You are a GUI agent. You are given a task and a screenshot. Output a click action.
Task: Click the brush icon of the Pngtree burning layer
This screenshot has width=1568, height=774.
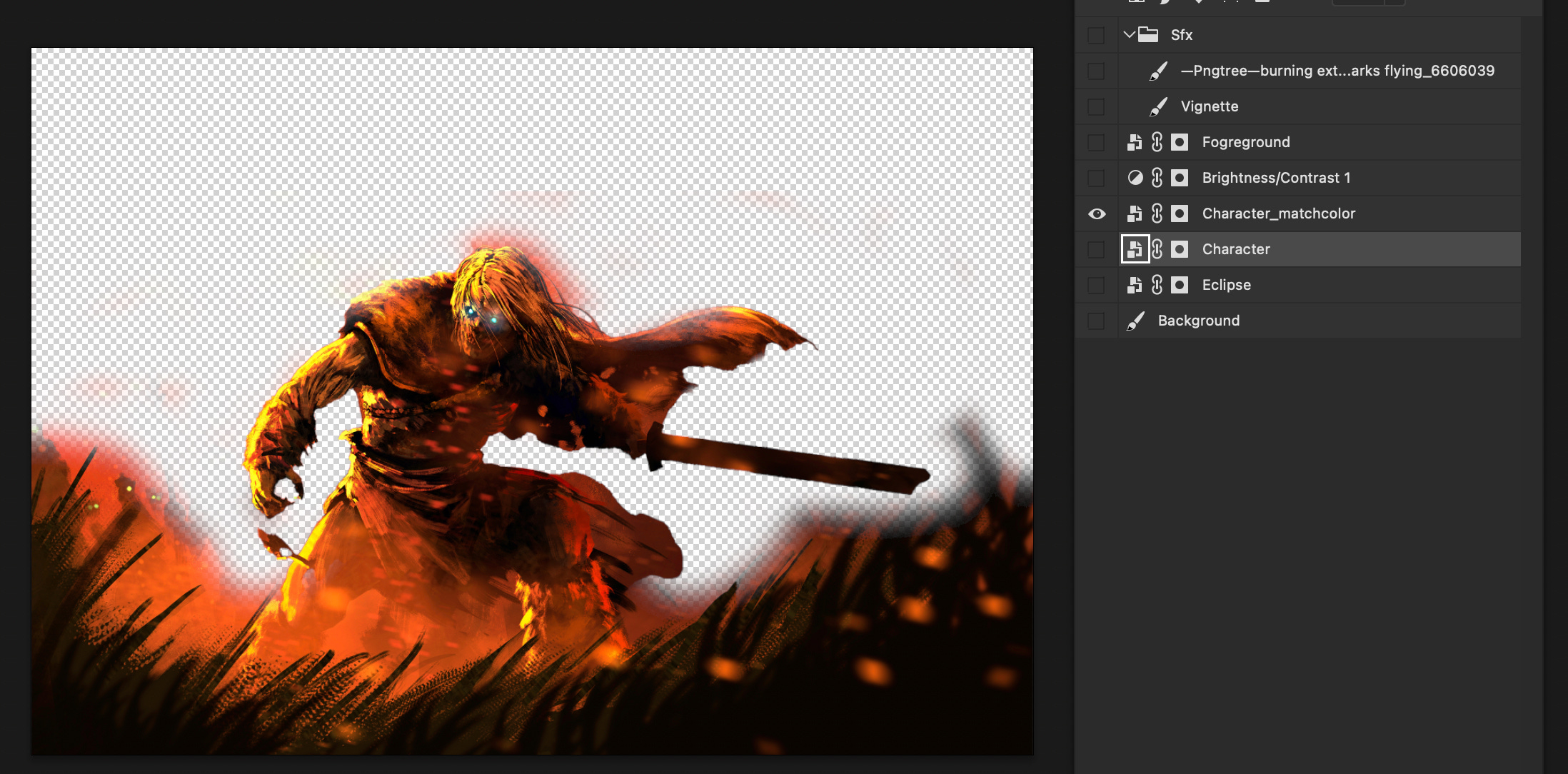(1159, 71)
